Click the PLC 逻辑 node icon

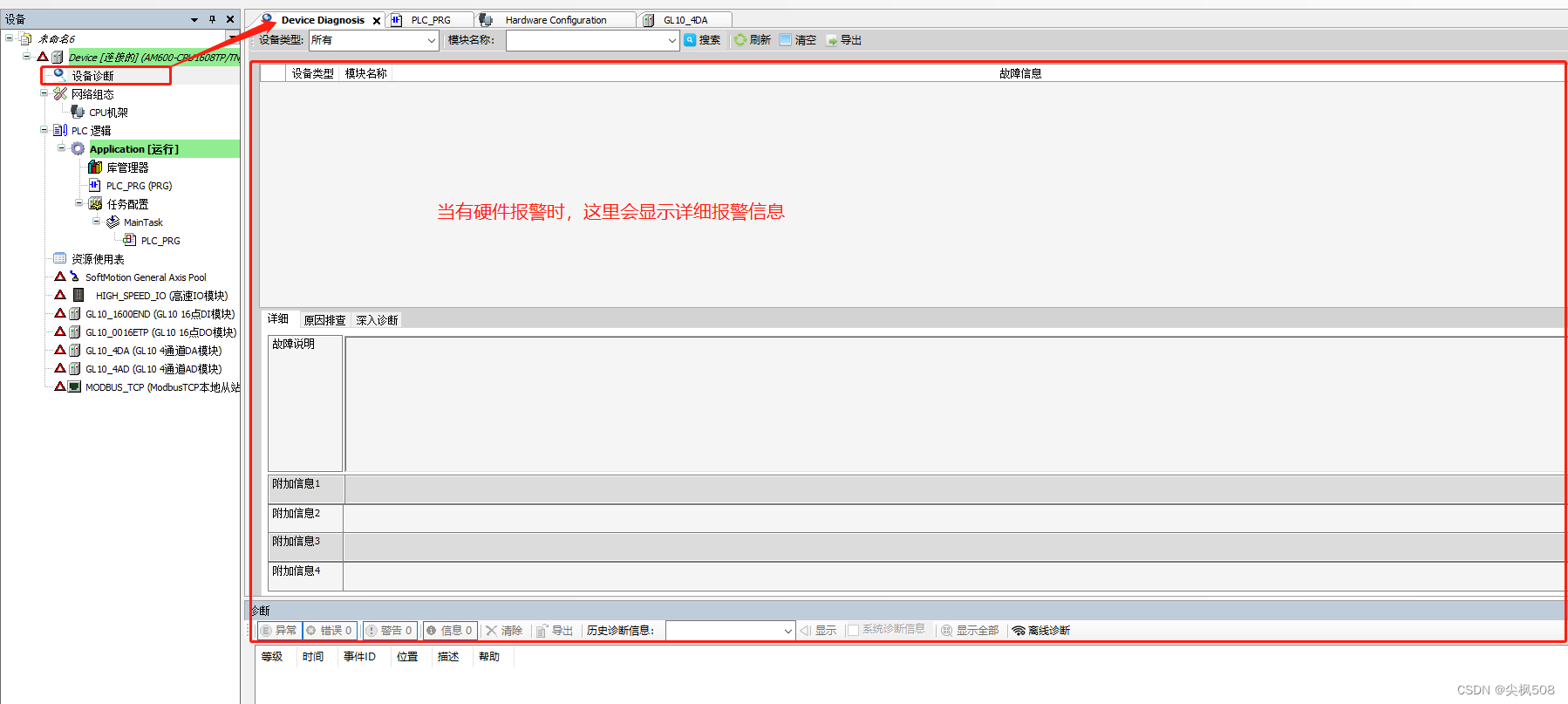(x=59, y=130)
